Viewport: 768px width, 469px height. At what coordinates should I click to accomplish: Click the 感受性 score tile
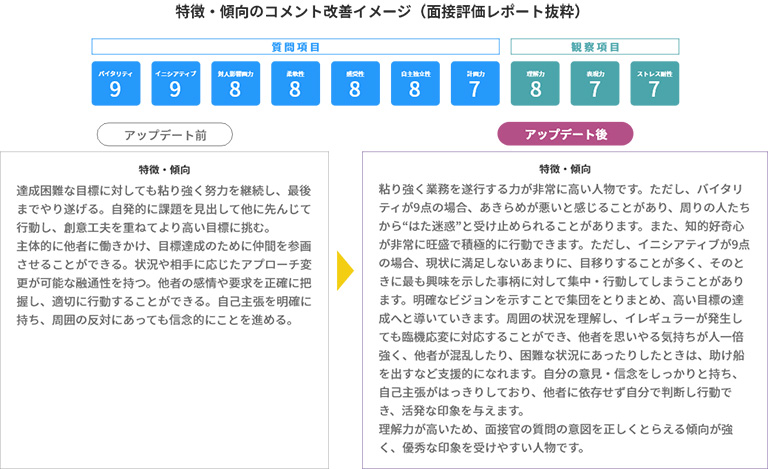[x=355, y=85]
